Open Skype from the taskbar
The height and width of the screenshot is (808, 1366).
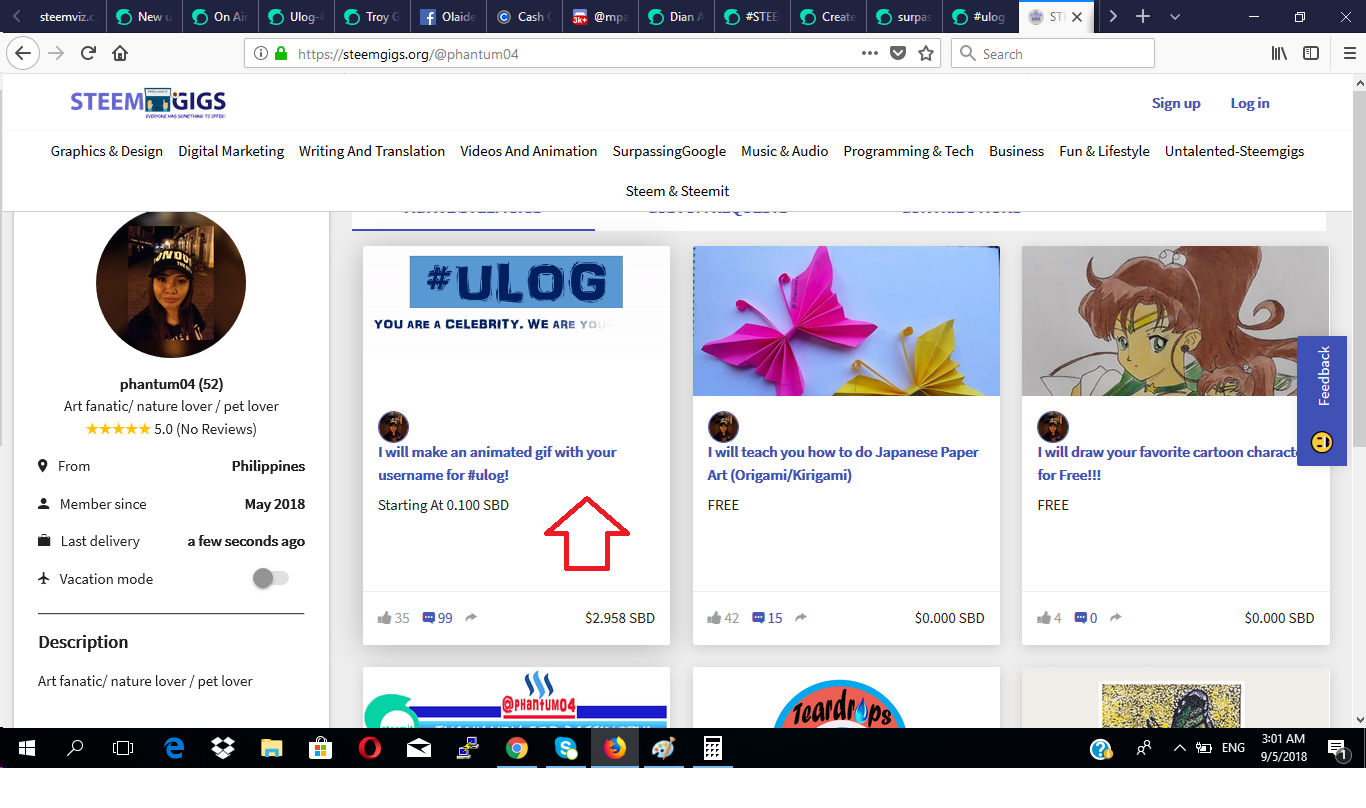(566, 748)
